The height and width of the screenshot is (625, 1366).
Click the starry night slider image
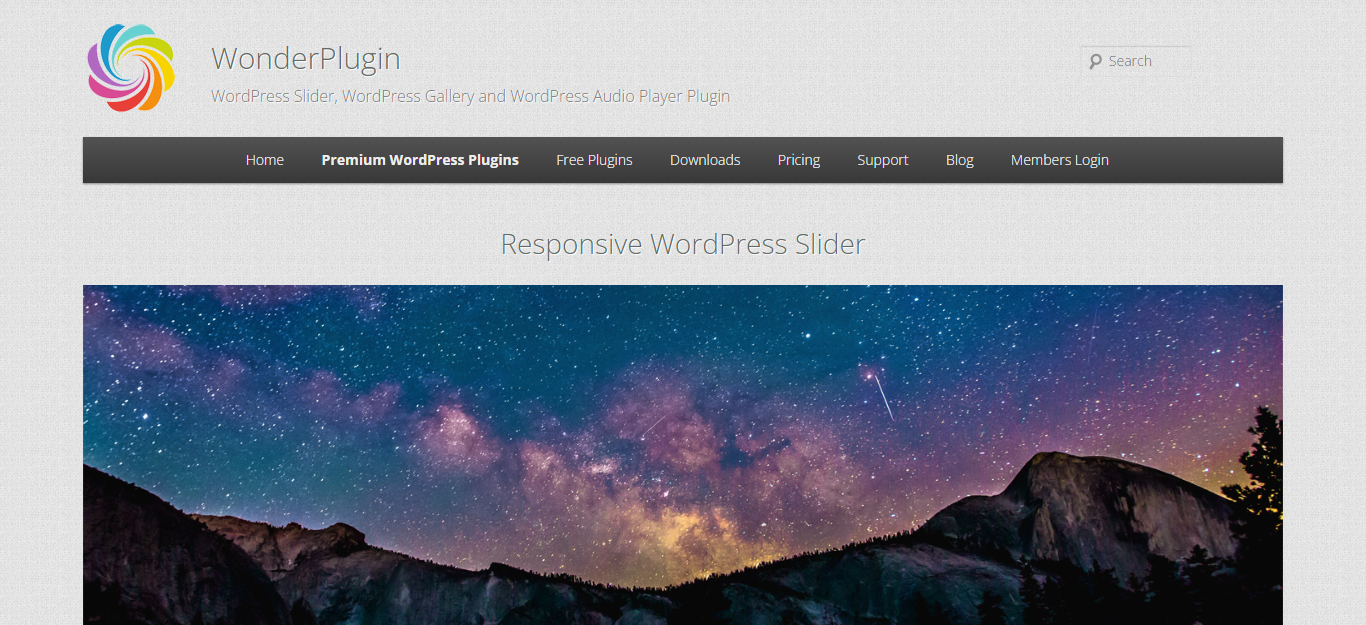(683, 455)
